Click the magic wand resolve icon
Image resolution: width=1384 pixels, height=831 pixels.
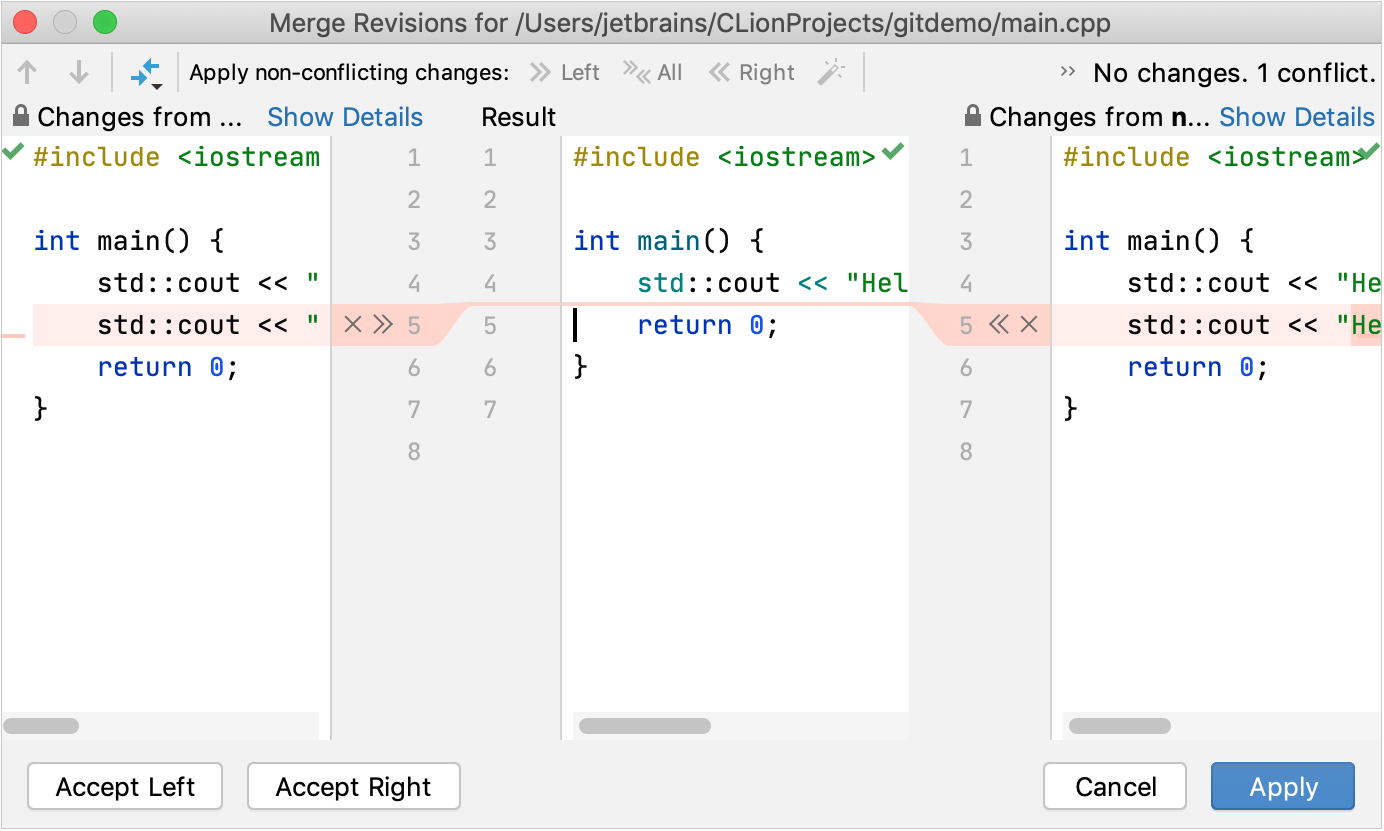pyautogui.click(x=831, y=71)
